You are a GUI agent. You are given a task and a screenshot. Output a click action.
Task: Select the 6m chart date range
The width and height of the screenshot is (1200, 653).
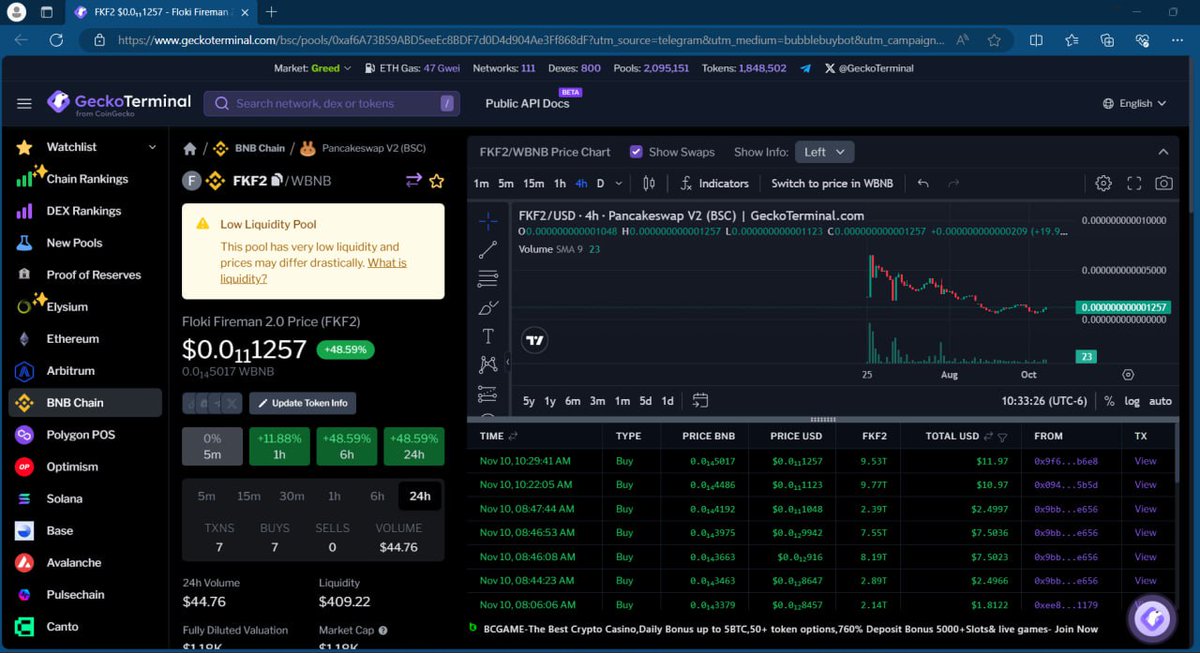point(572,401)
